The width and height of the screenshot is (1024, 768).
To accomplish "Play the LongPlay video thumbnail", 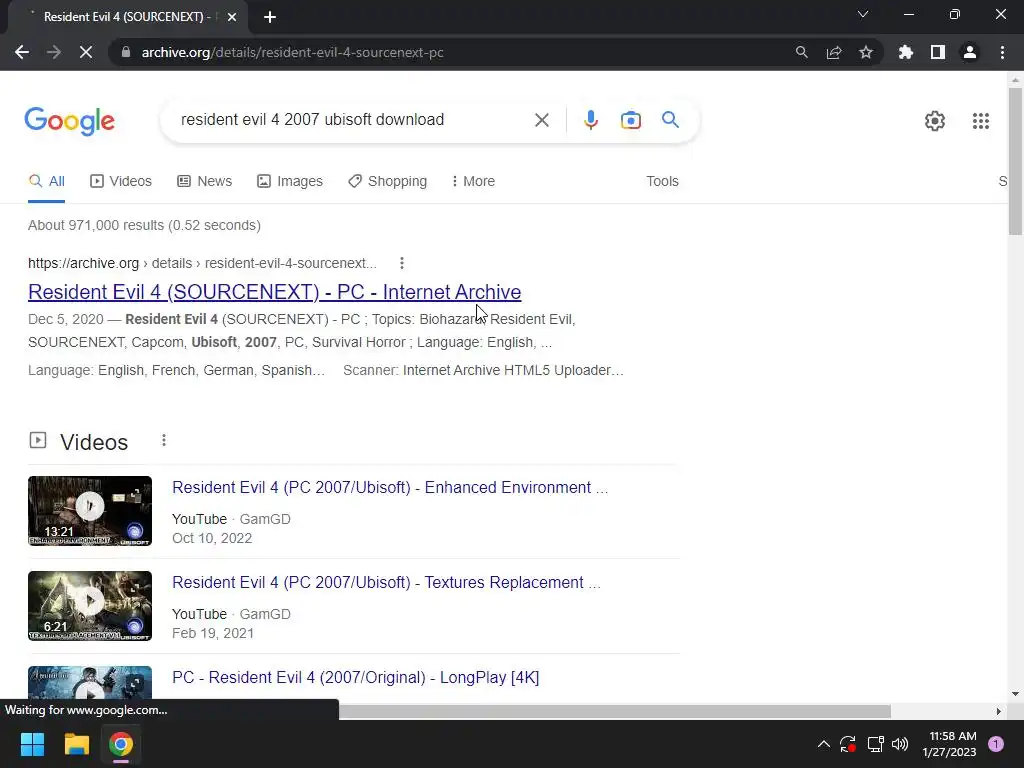I will click(x=90, y=682).
